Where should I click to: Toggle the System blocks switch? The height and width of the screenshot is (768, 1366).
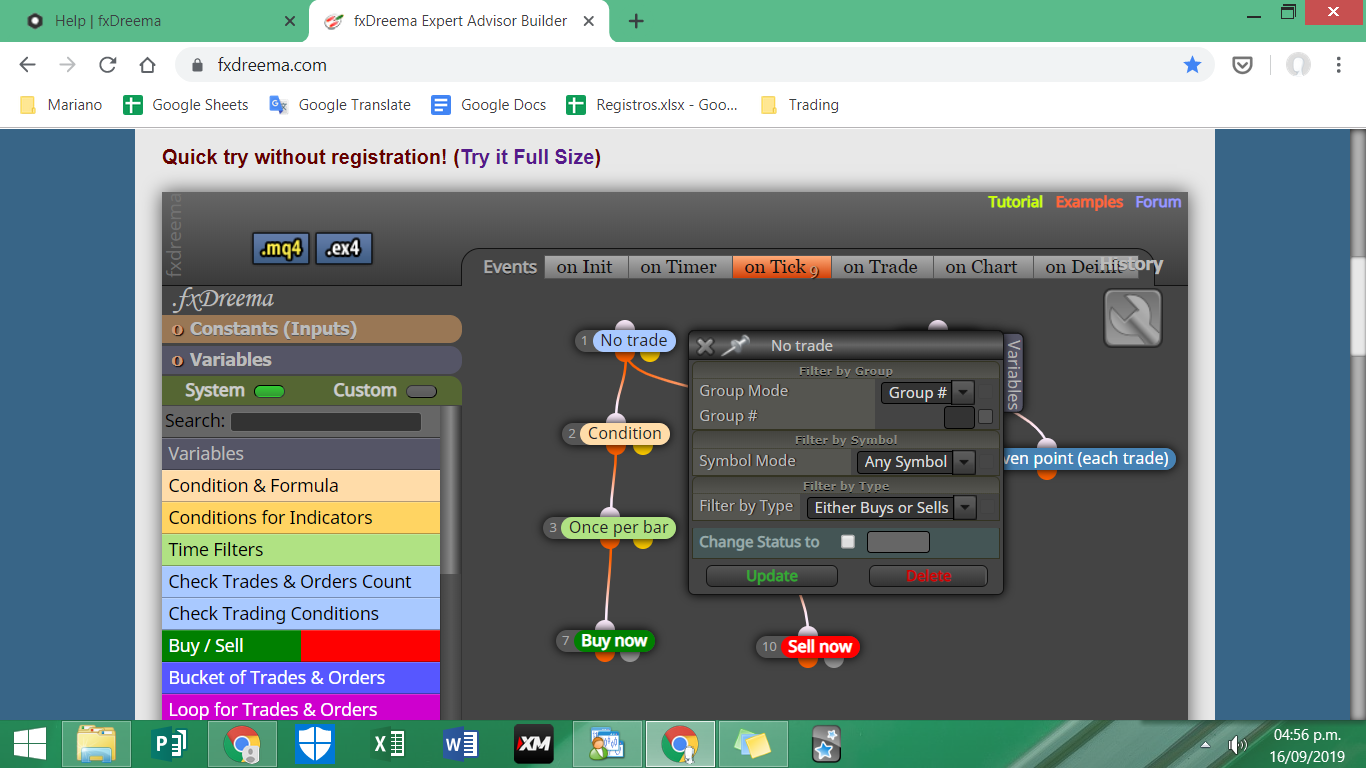[x=270, y=391]
